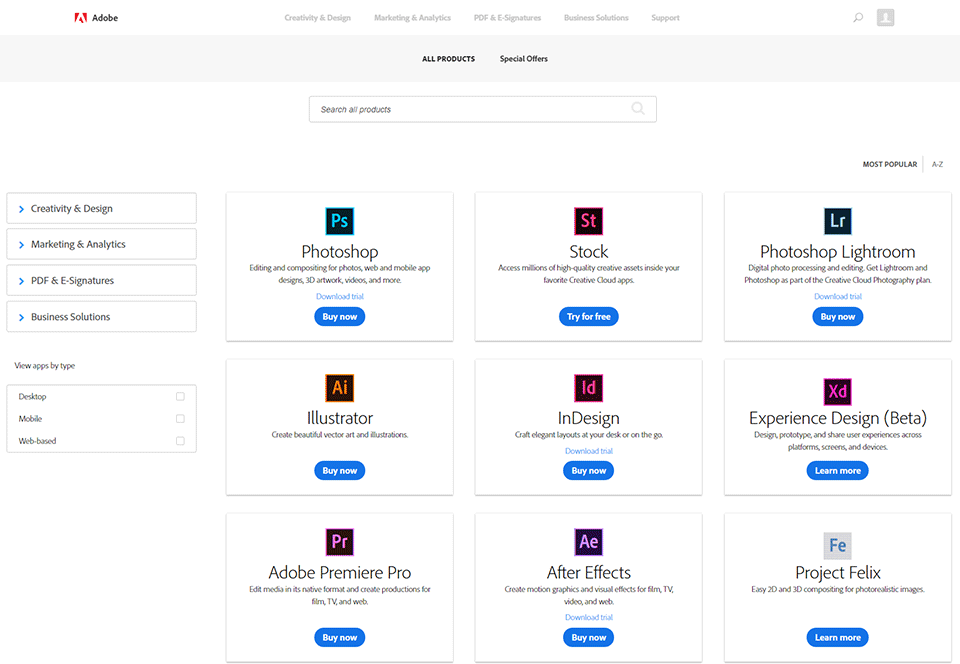Screen dimensions: 960x664
Task: Open Lightroom Download trial link
Action: tap(838, 296)
